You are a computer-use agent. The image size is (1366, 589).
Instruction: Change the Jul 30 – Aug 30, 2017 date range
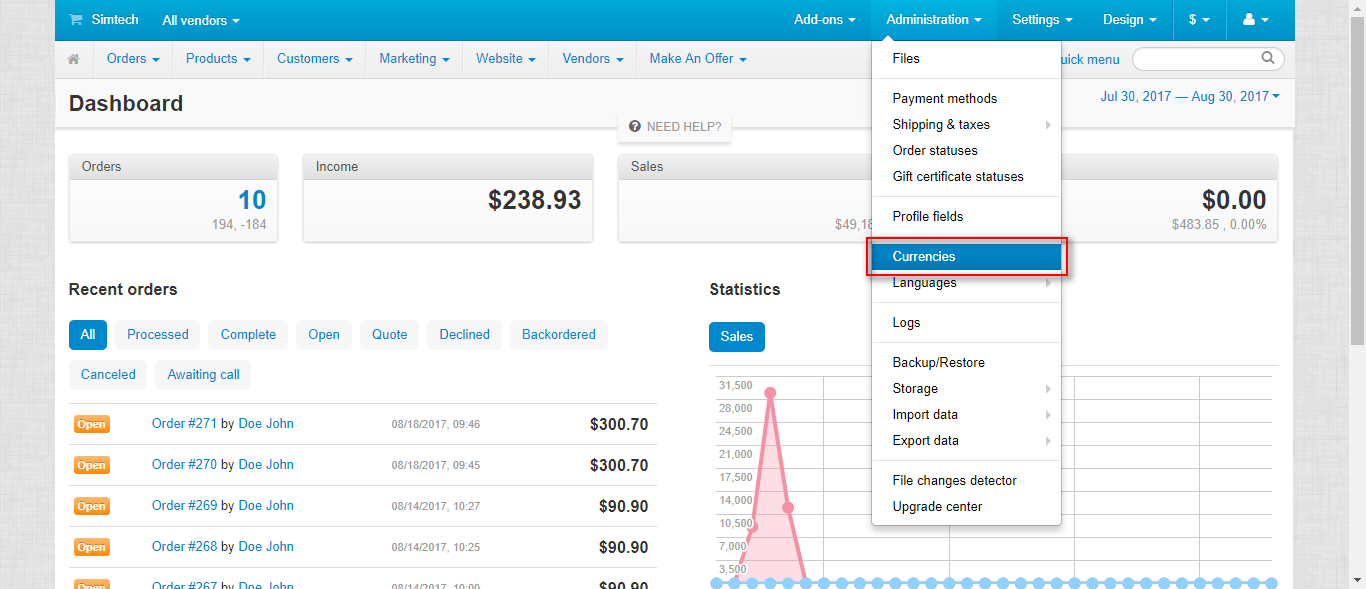click(1190, 97)
